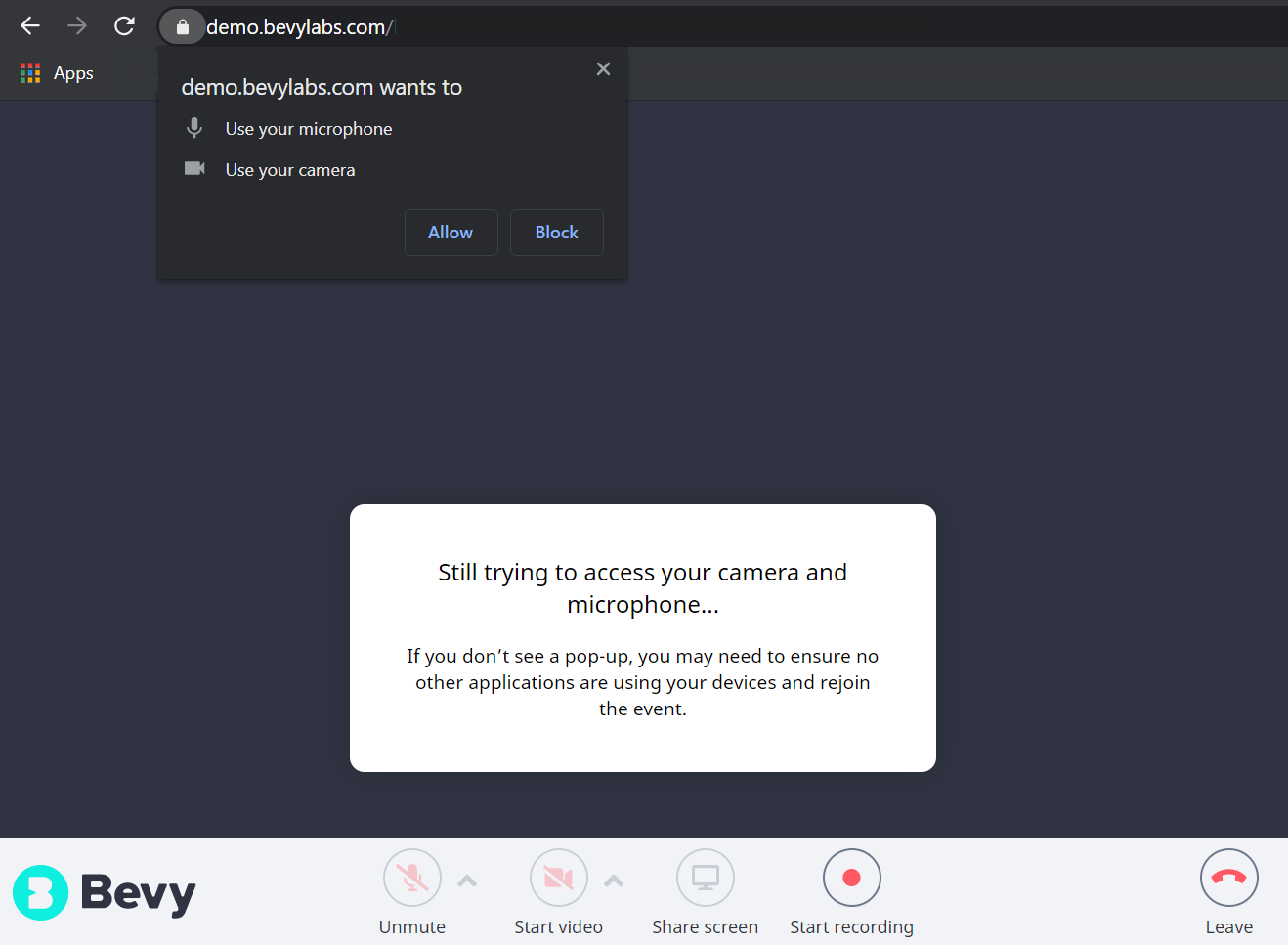Block microphone and camera access

click(x=556, y=233)
